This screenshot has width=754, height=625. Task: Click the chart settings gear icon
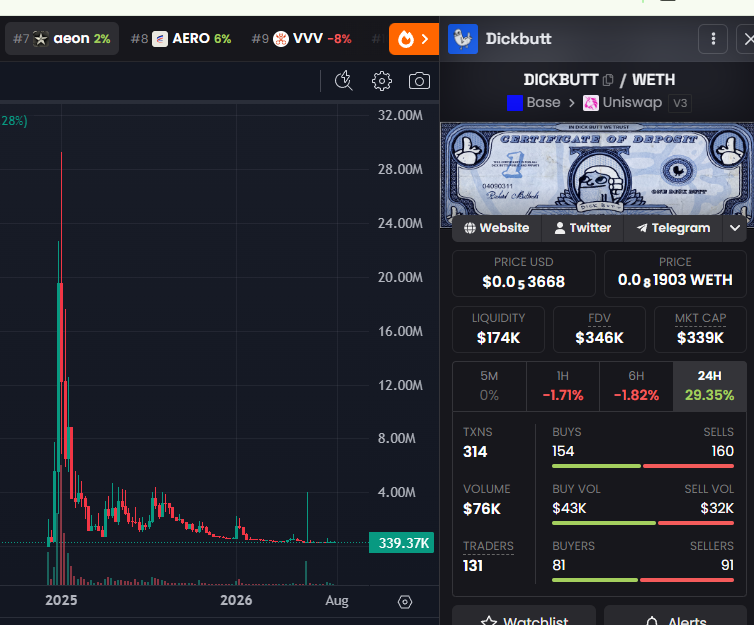[382, 81]
